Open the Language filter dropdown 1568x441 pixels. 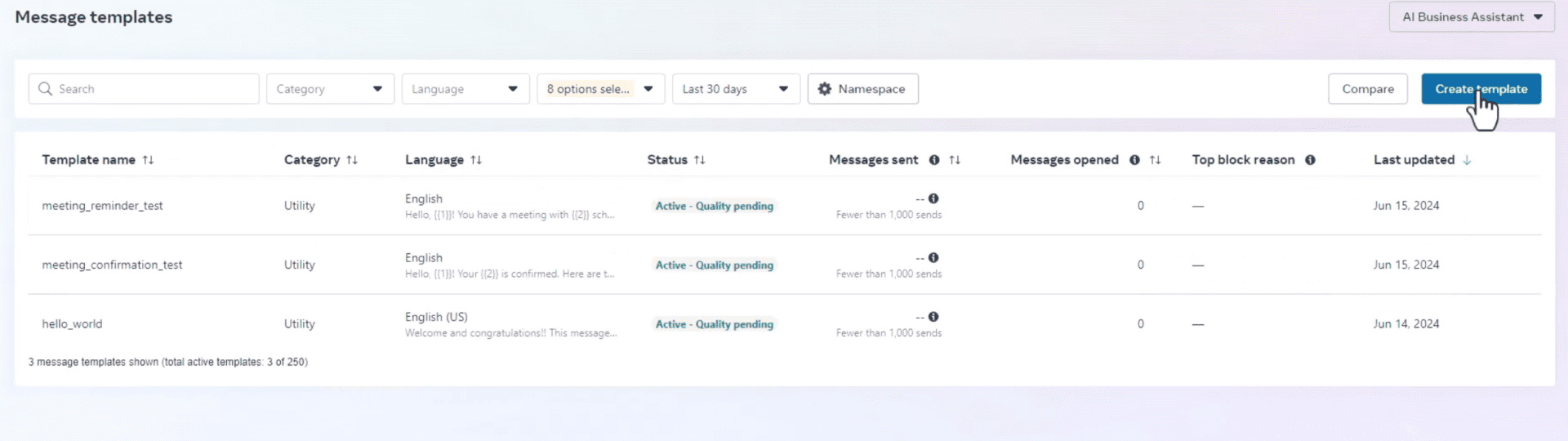pos(465,89)
